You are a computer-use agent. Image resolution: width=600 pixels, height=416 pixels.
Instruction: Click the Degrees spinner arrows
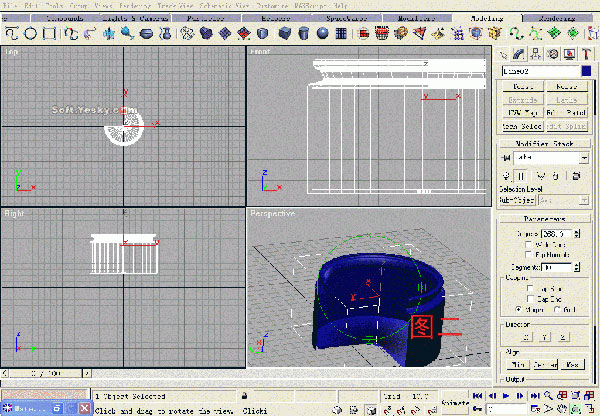(577, 233)
